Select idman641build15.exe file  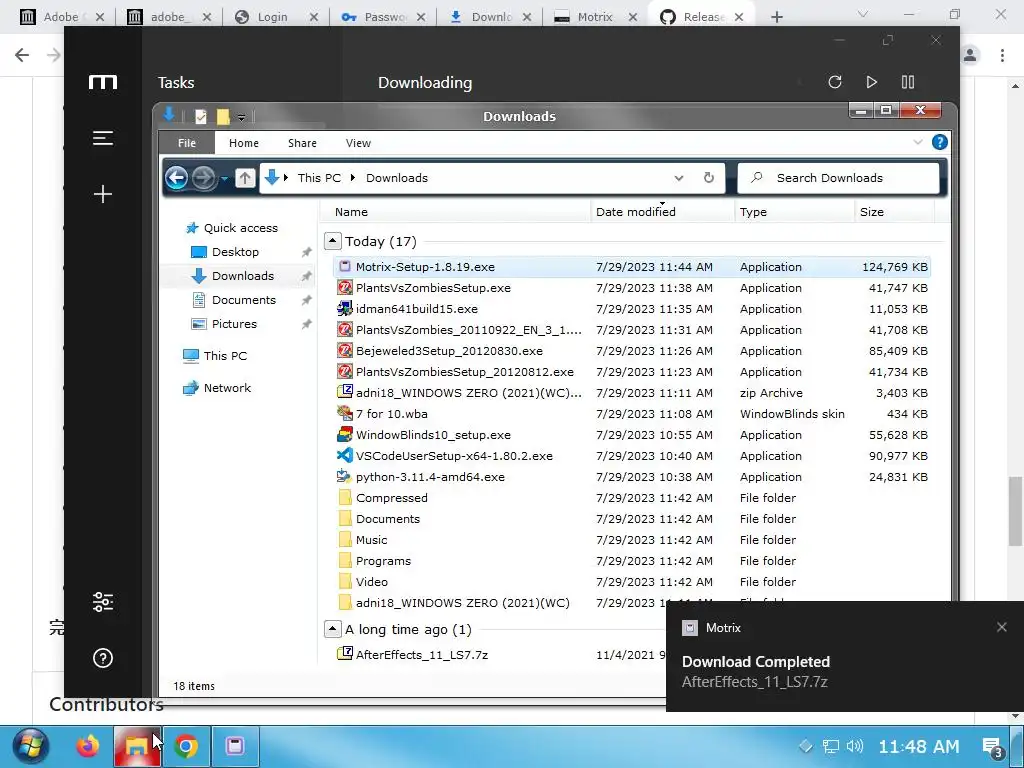[x=632, y=309]
